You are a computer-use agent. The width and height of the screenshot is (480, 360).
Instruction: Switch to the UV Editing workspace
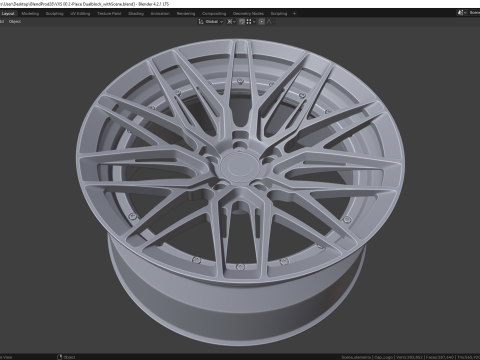[x=80, y=13]
